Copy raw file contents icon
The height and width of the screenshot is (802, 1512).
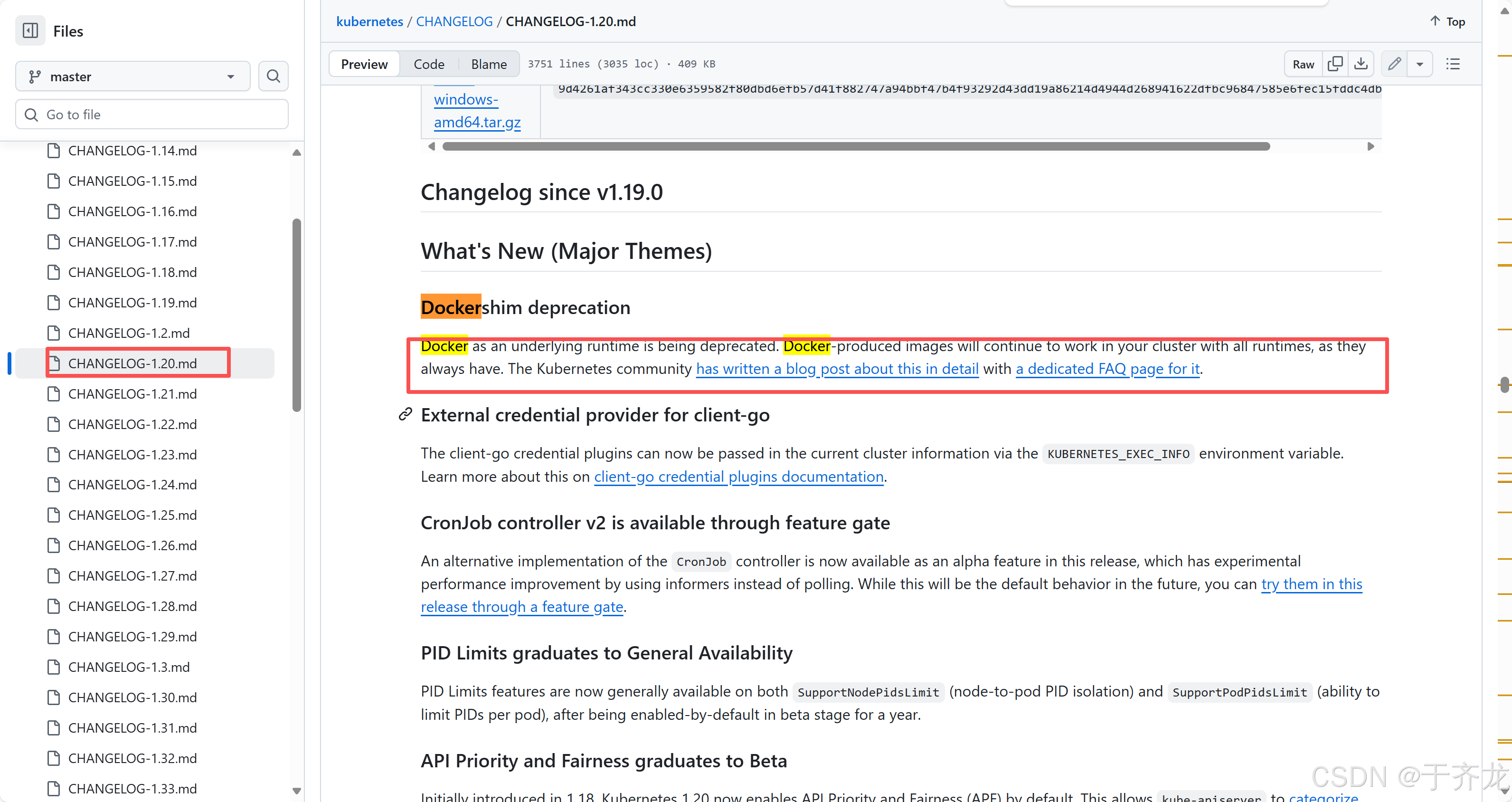pyautogui.click(x=1335, y=64)
